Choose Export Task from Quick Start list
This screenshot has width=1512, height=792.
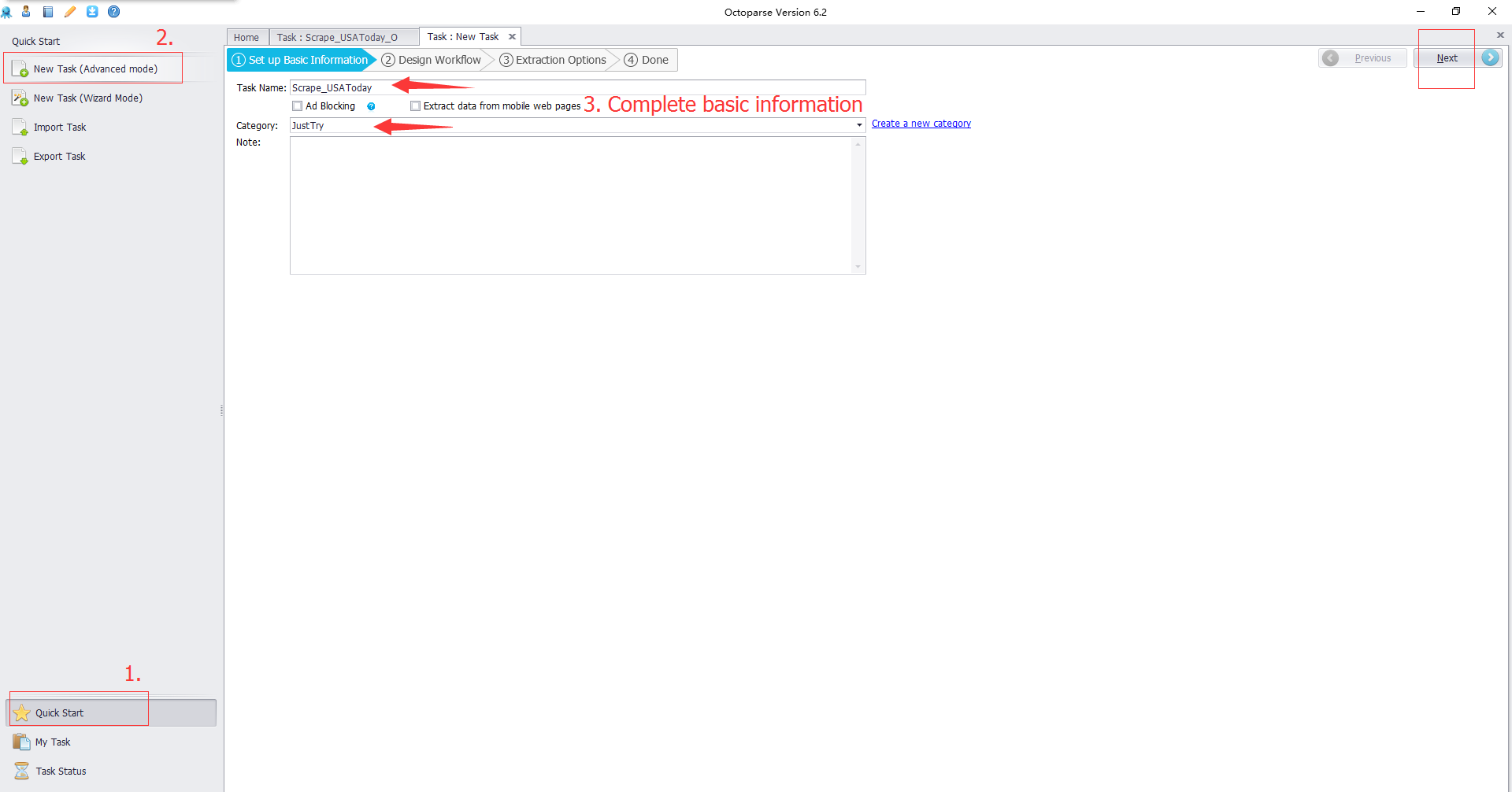coord(60,156)
